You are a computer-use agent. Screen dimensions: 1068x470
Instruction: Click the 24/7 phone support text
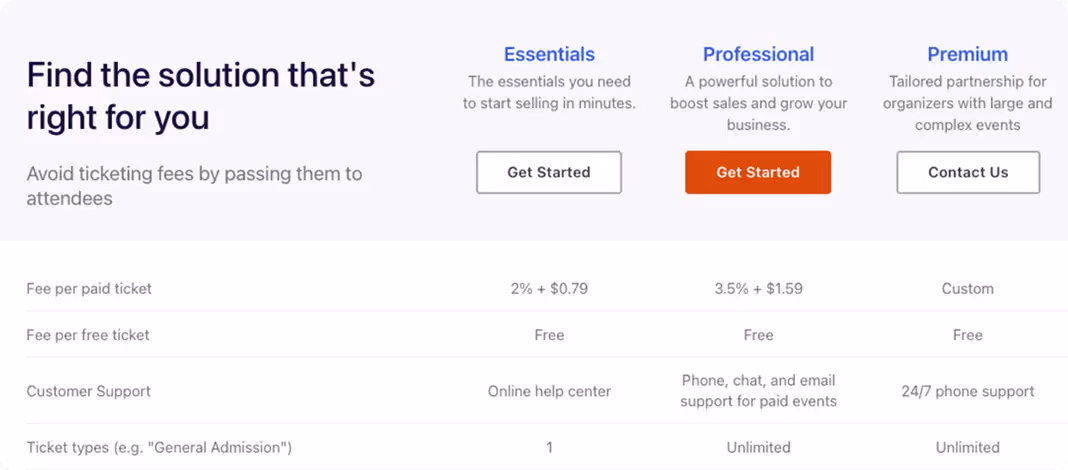968,392
